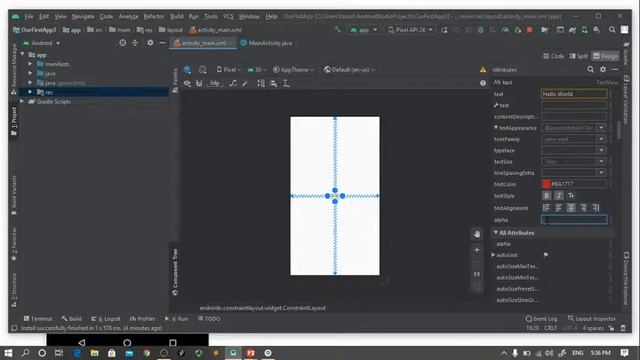Click the textColor value field
Image resolution: width=640 pixels, height=360 pixels.
pyautogui.click(x=578, y=184)
